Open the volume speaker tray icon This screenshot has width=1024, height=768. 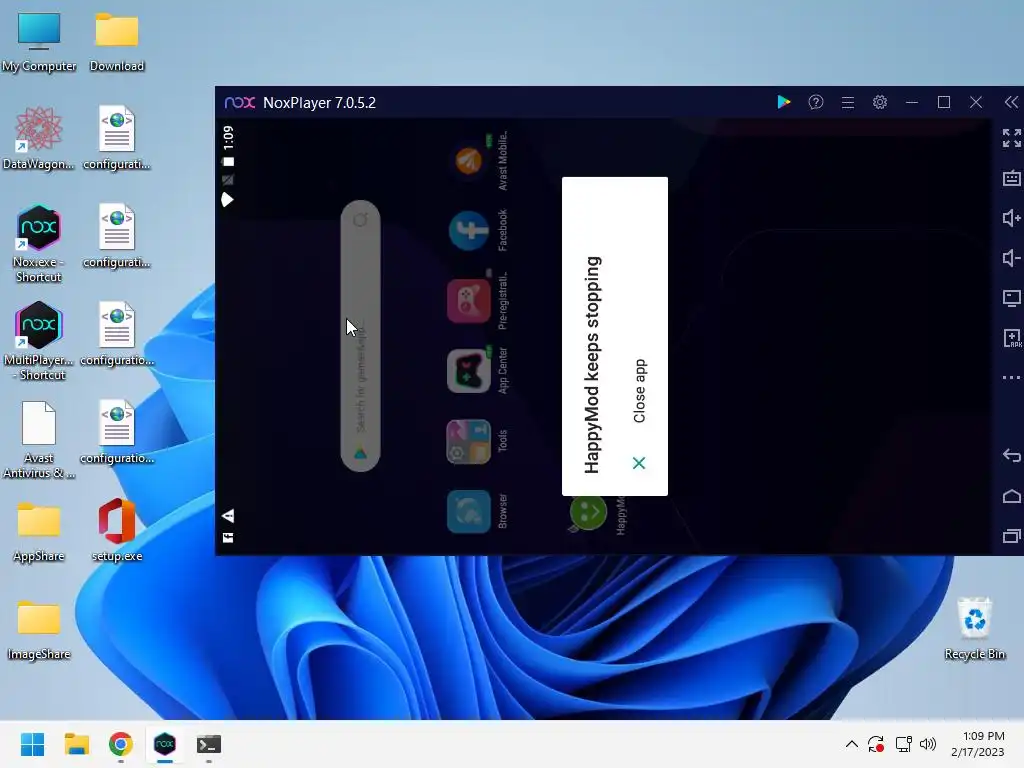point(927,744)
